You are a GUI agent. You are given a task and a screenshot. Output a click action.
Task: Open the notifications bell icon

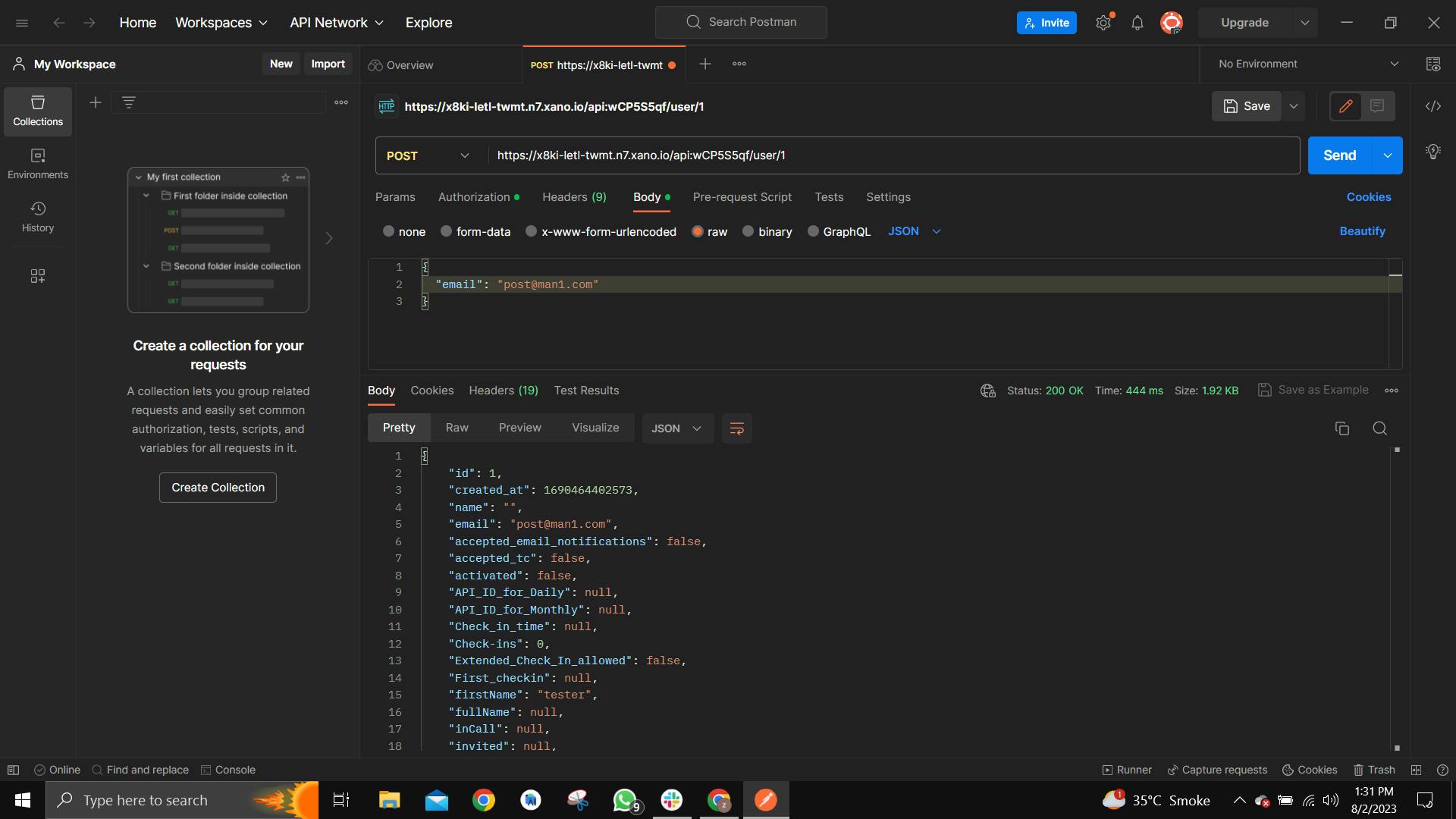tap(1137, 23)
